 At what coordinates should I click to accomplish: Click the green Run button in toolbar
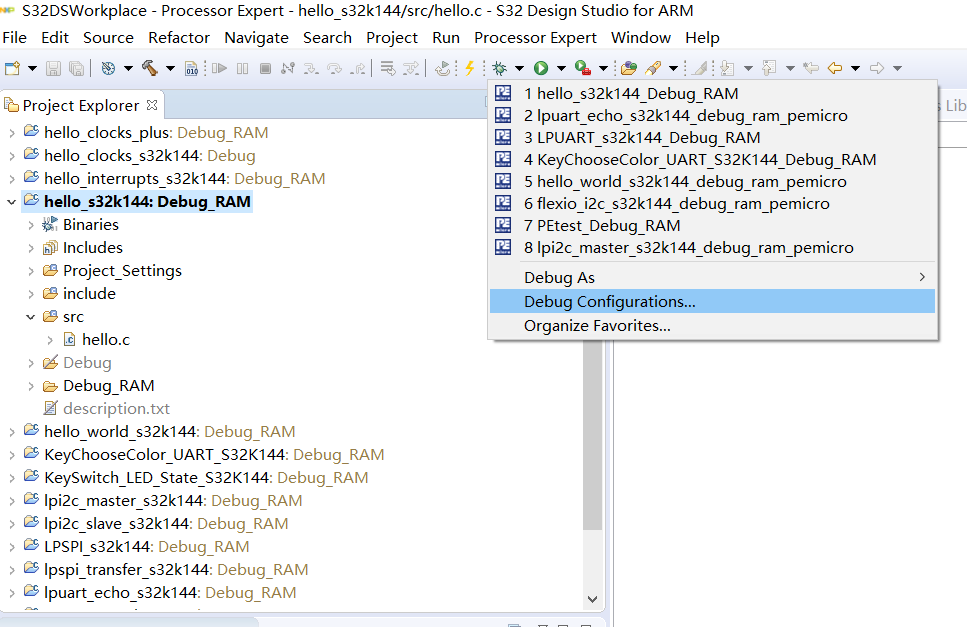click(x=541, y=68)
